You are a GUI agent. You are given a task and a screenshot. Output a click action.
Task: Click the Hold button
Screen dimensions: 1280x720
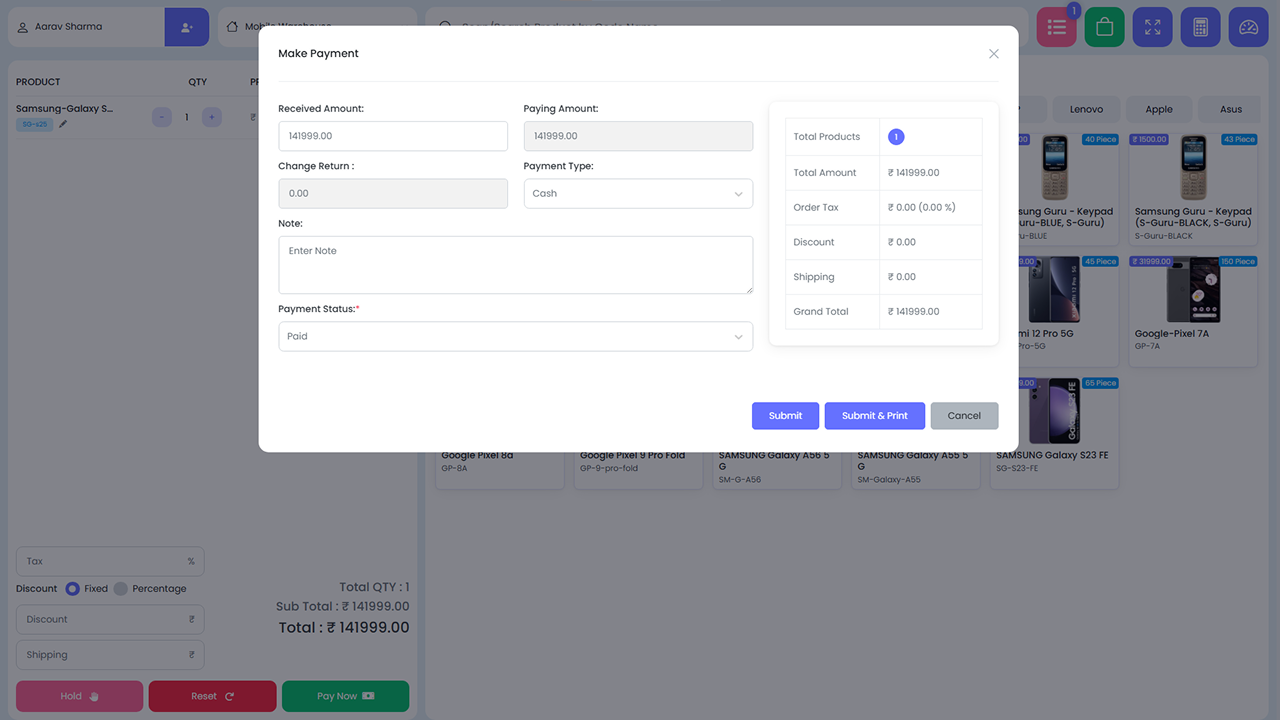[x=79, y=696]
